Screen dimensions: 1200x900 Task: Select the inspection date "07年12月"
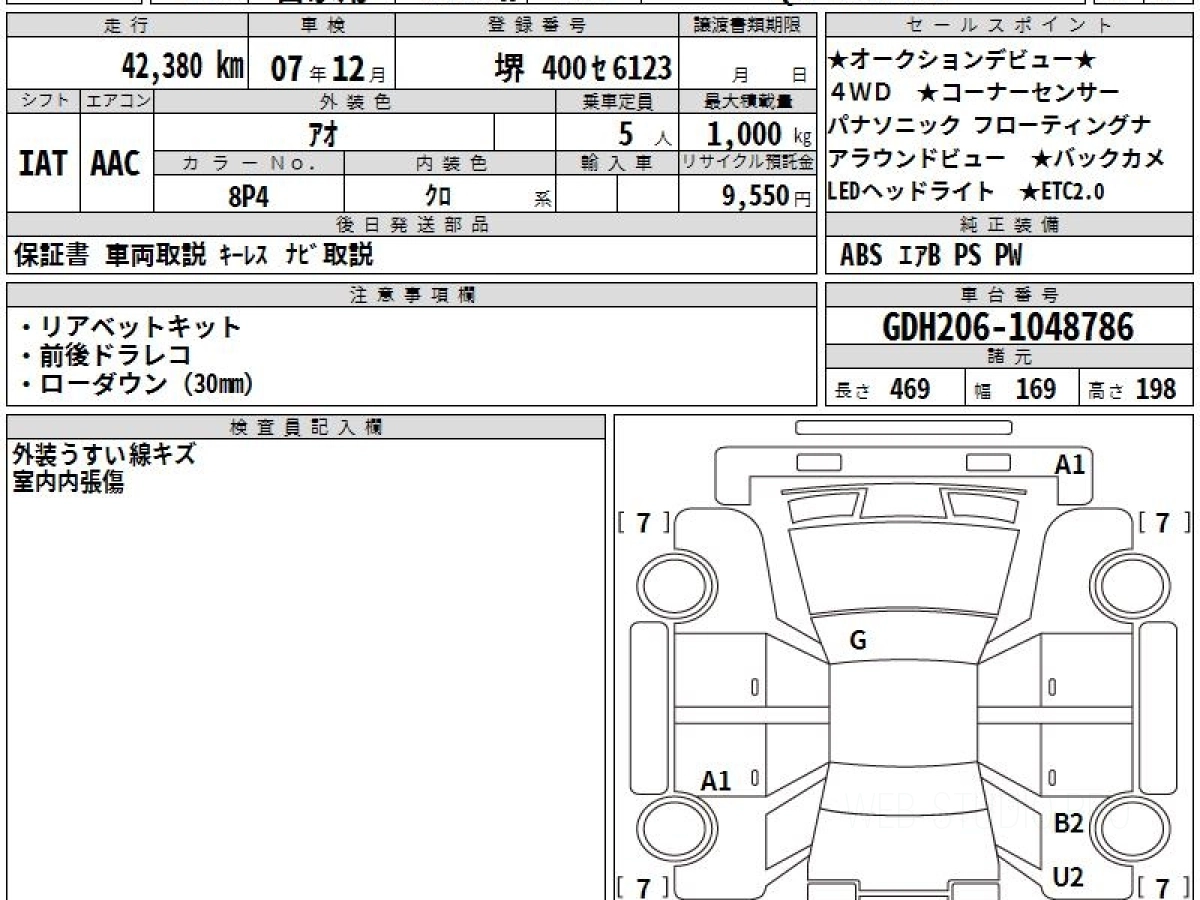pyautogui.click(x=328, y=69)
